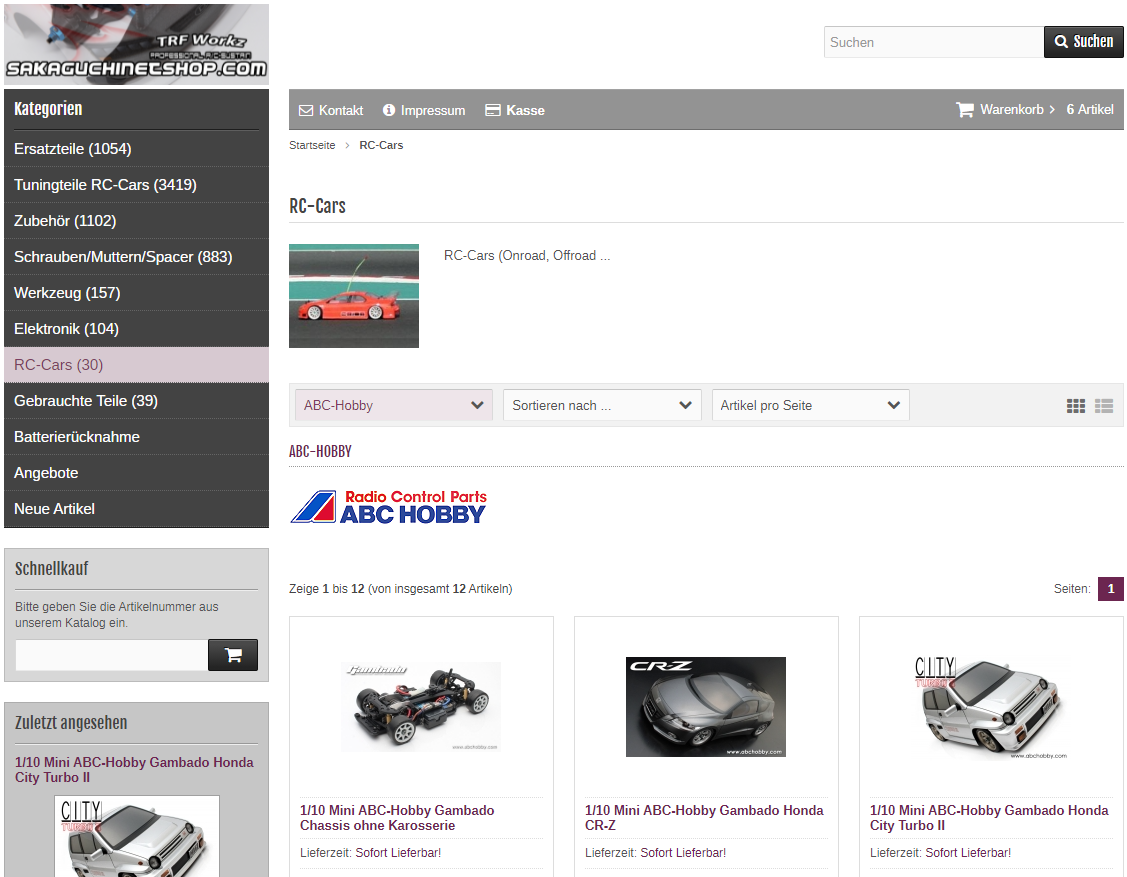Click the Suchen search input field
Image resolution: width=1127 pixels, height=877 pixels.
(934, 42)
